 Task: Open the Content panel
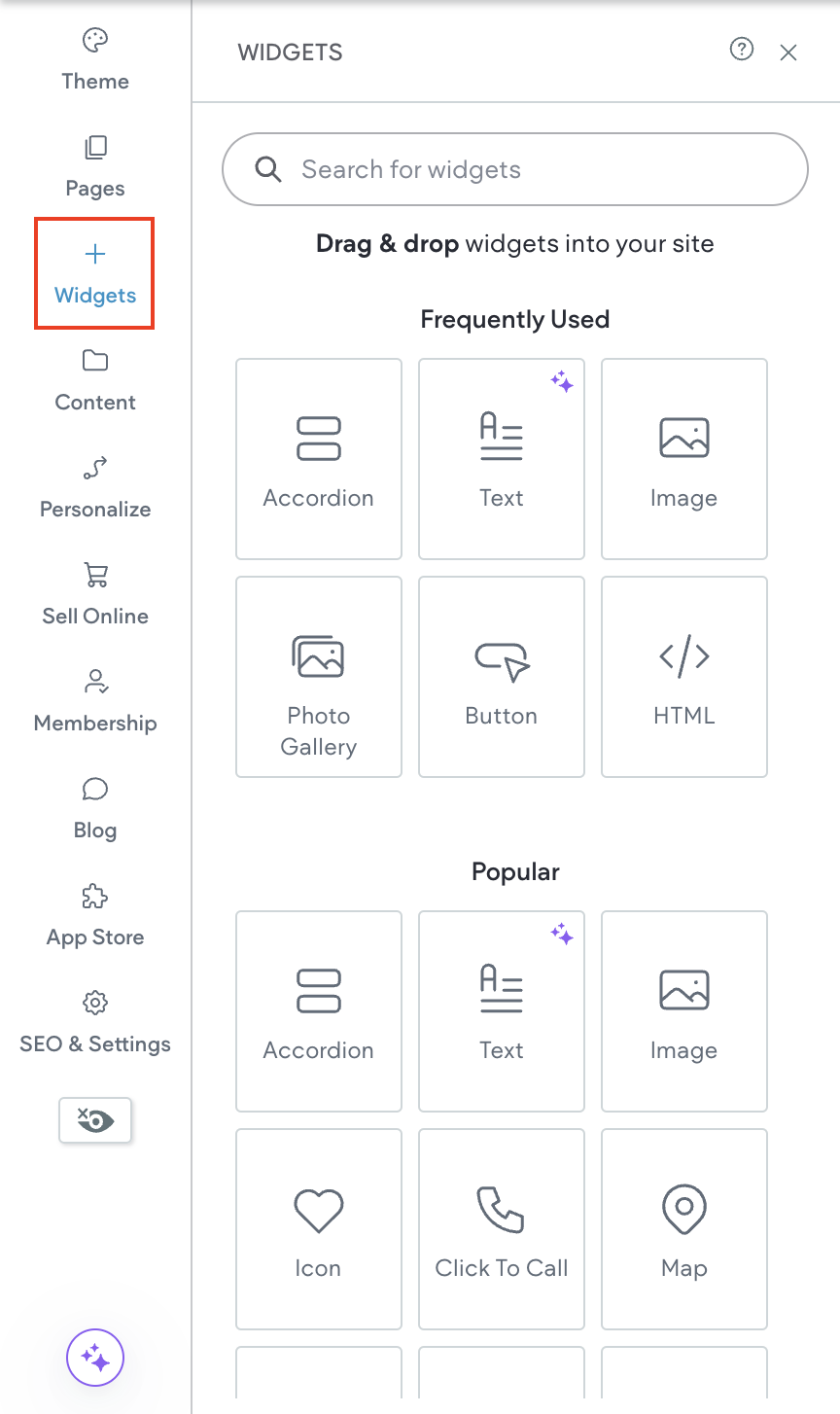click(x=94, y=379)
